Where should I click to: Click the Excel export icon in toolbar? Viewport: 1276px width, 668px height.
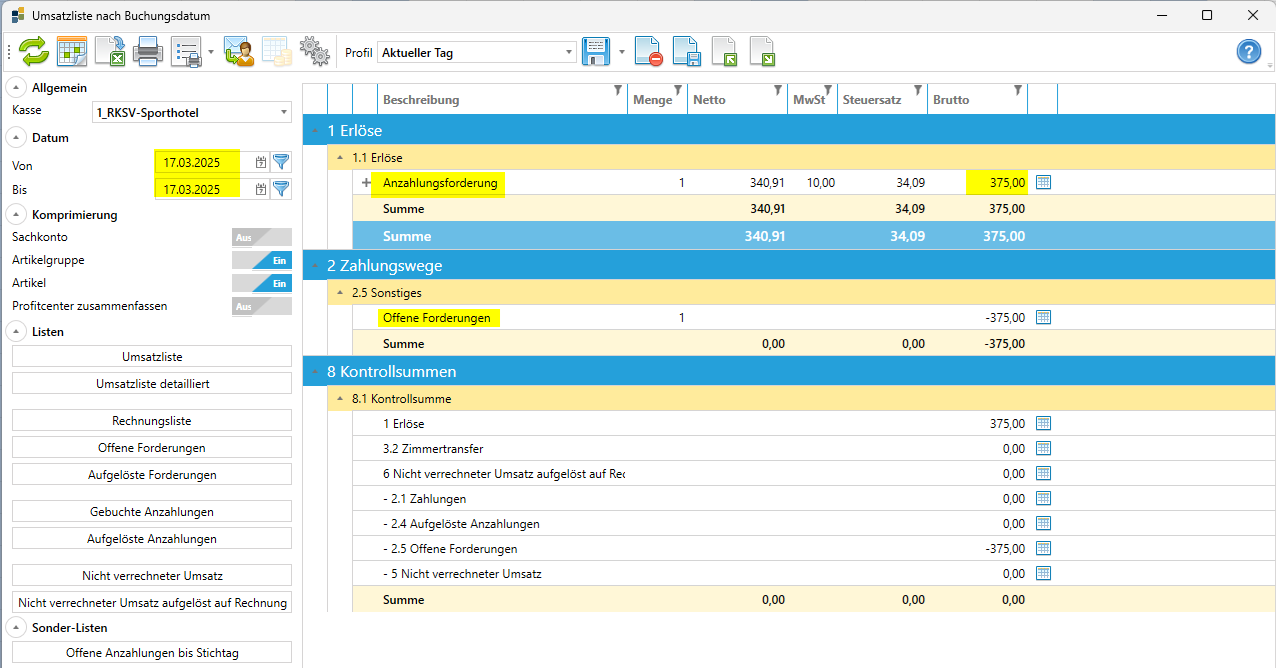coord(109,52)
